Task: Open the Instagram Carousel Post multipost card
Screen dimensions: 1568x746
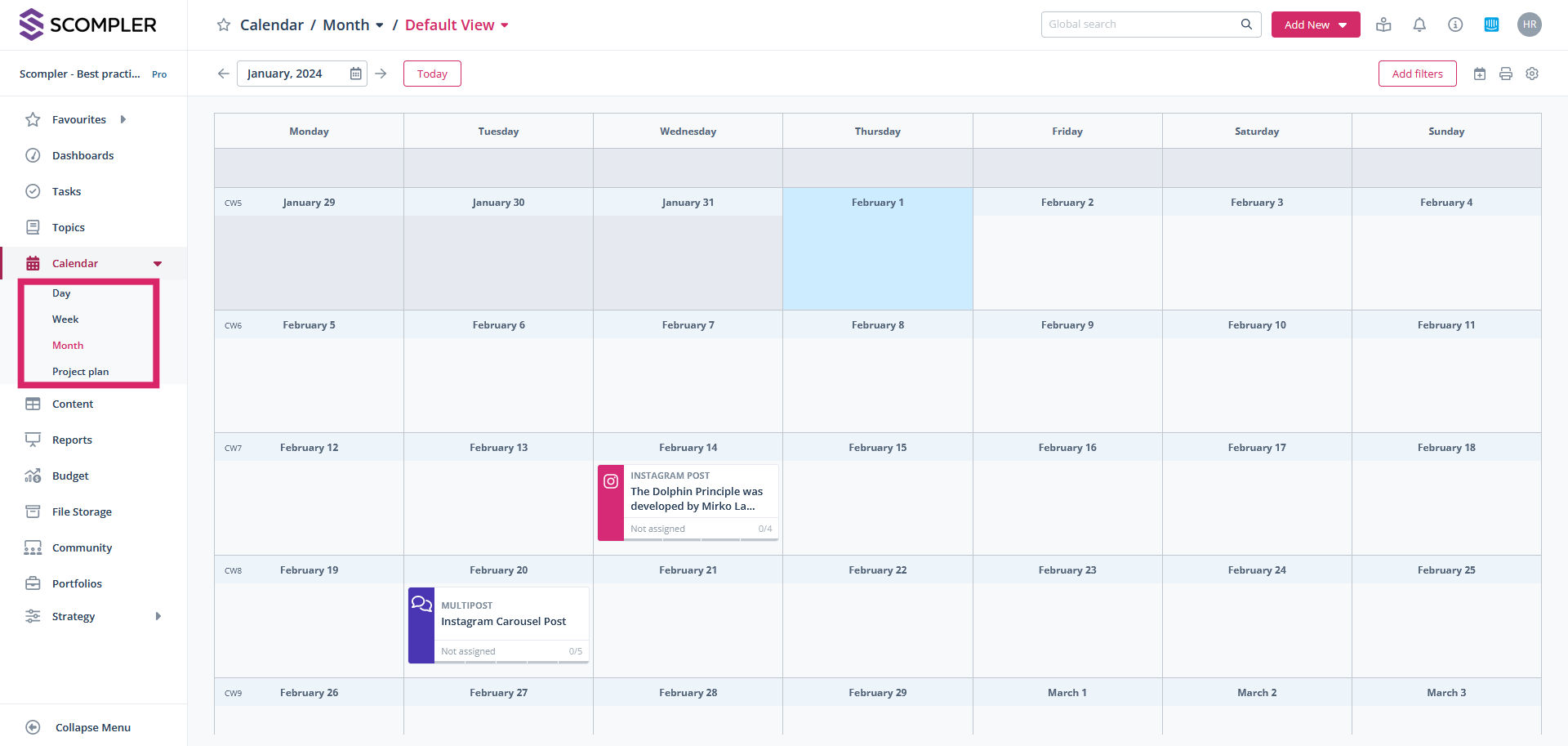Action: 503,622
